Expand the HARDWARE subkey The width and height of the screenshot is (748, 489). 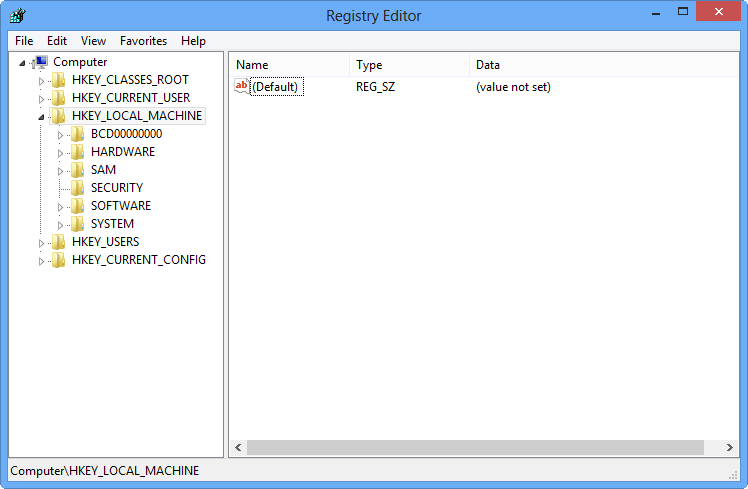(x=60, y=153)
